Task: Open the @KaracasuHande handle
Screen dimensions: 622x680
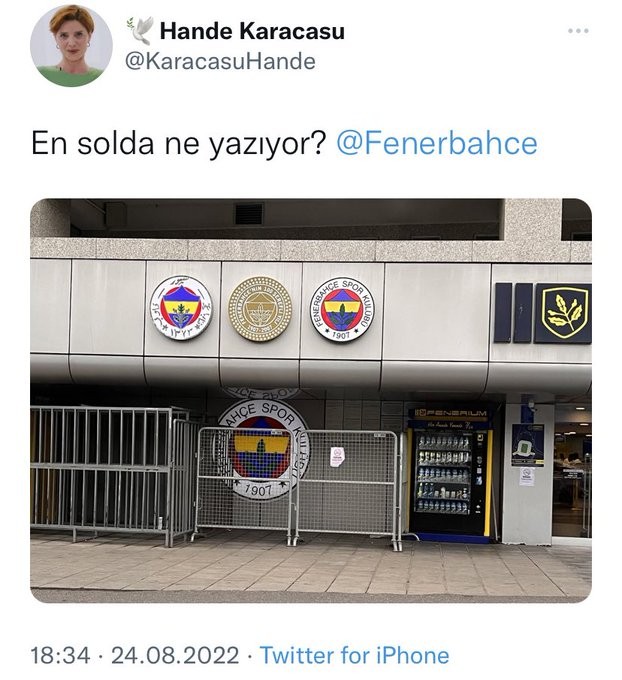Action: pyautogui.click(x=220, y=62)
